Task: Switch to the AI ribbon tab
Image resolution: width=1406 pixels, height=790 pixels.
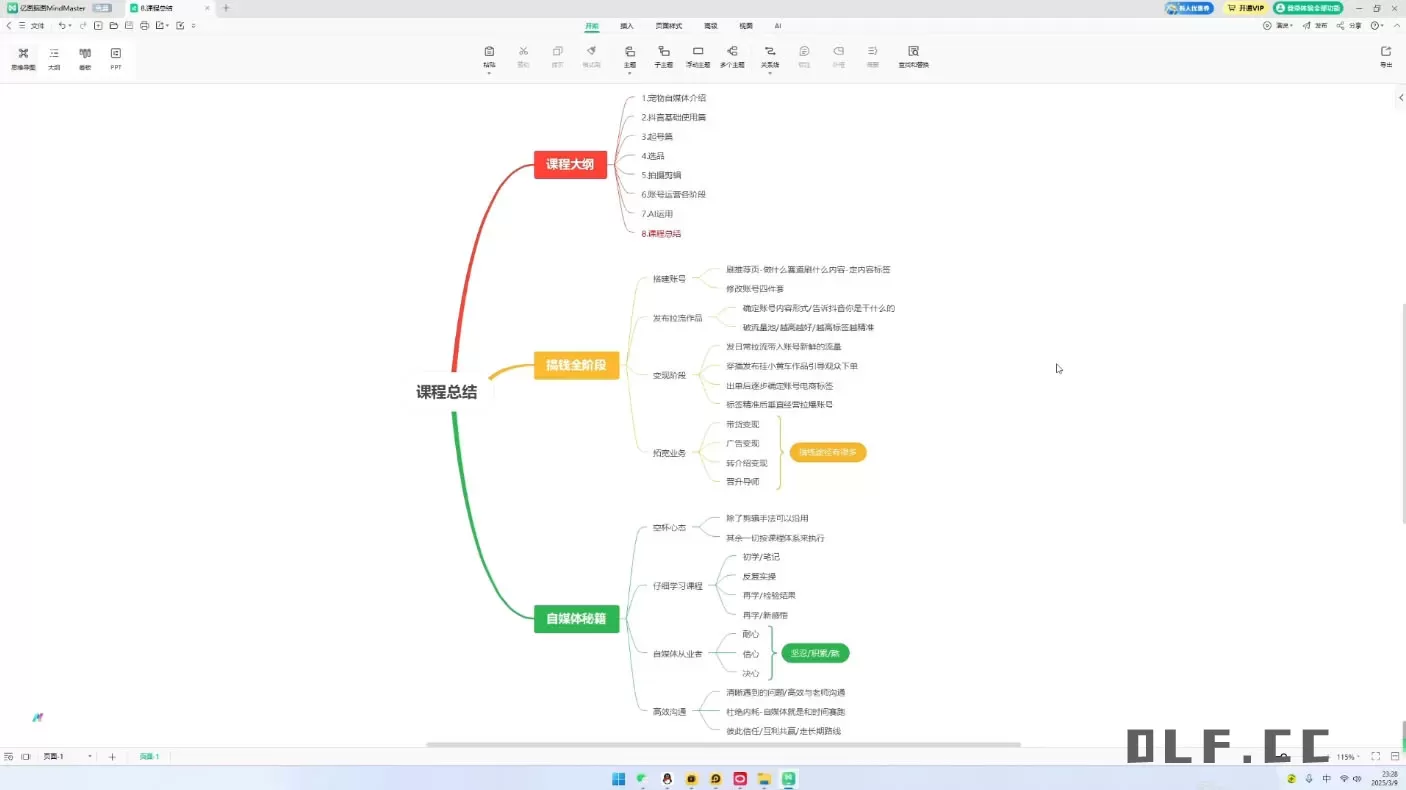Action: 777,26
